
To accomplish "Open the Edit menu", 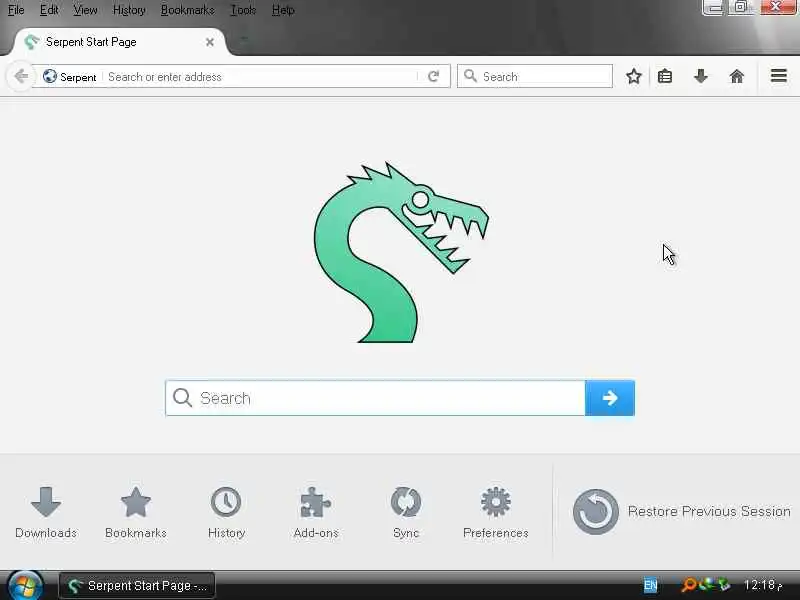I will point(49,10).
